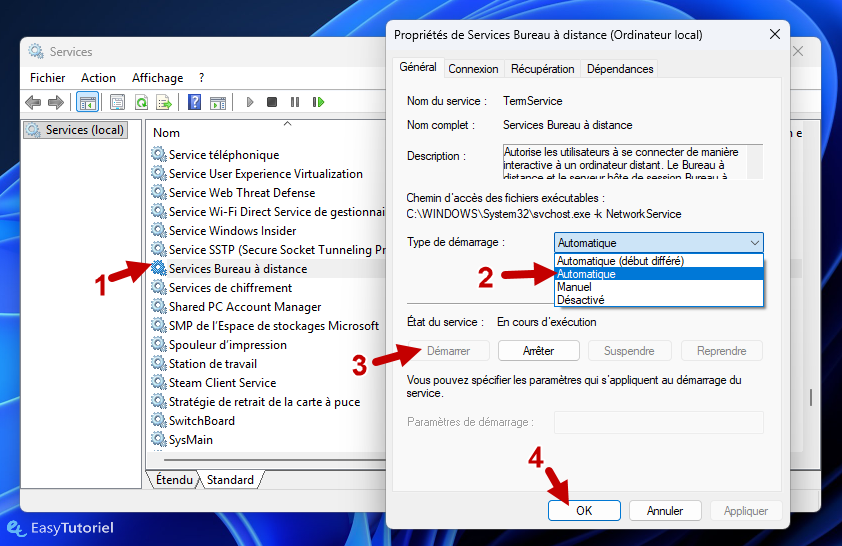Click the Stop service square icon

point(272,102)
